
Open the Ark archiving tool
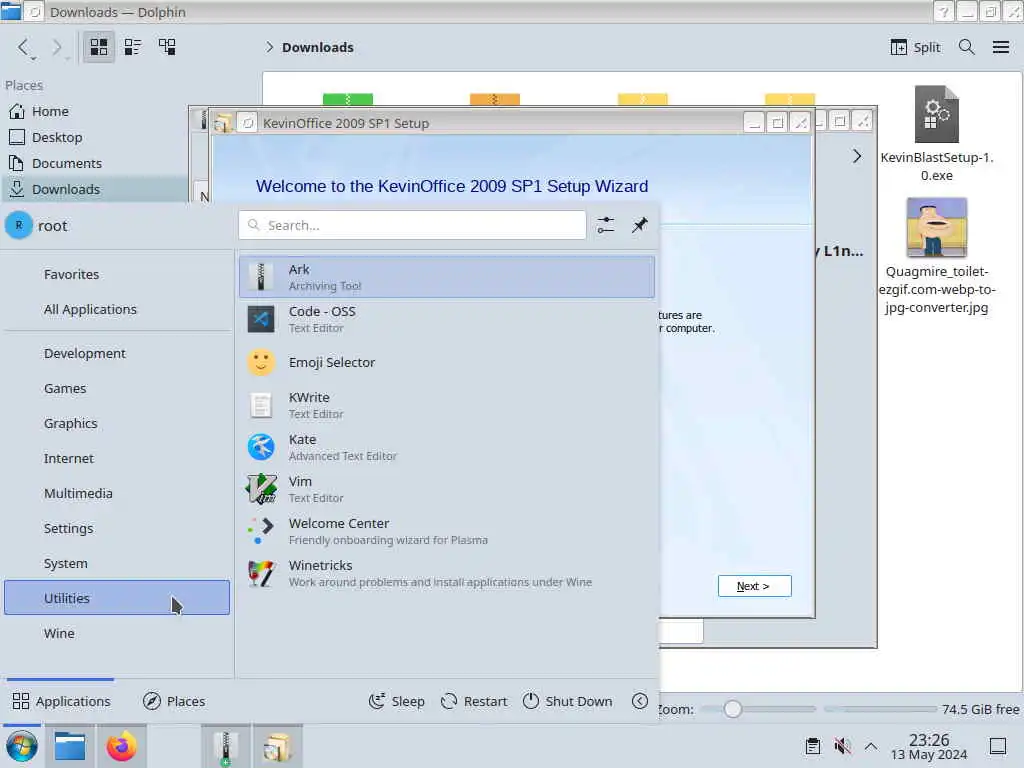pyautogui.click(x=447, y=277)
